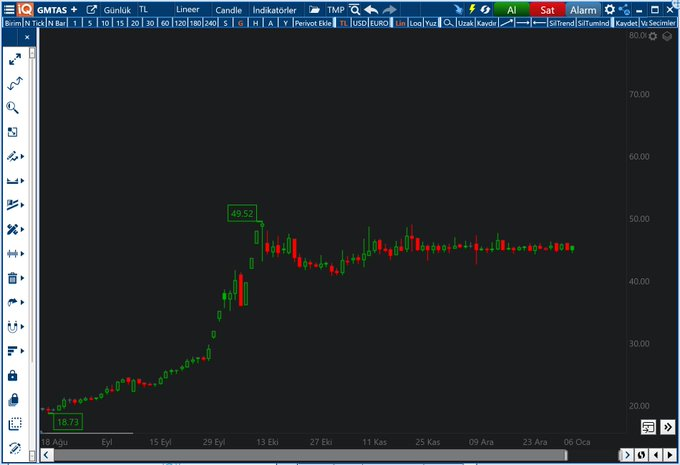Select the dashed rectangle selection tool
The image size is (680, 465).
(15, 424)
